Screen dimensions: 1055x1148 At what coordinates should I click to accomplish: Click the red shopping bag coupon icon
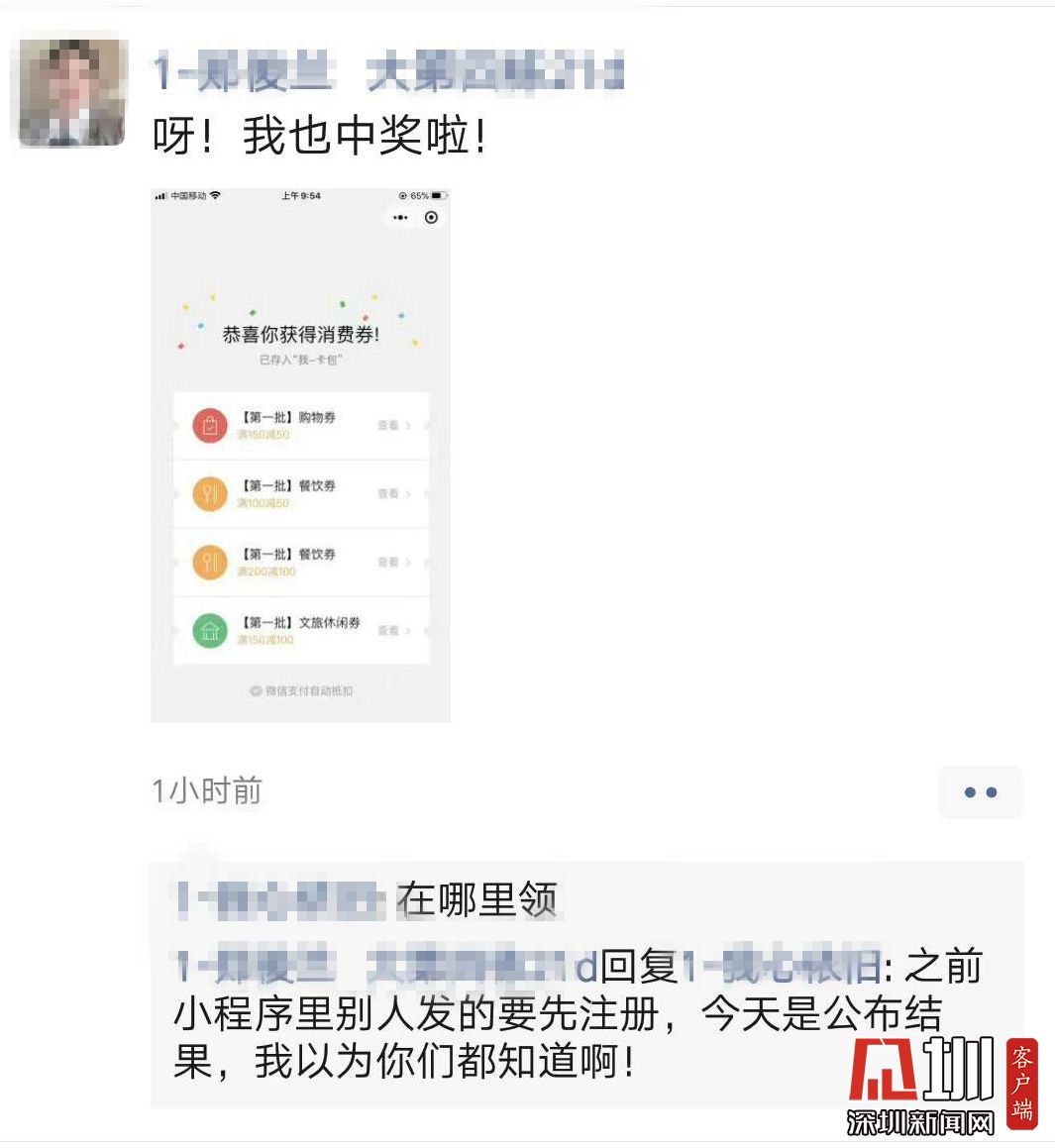210,425
